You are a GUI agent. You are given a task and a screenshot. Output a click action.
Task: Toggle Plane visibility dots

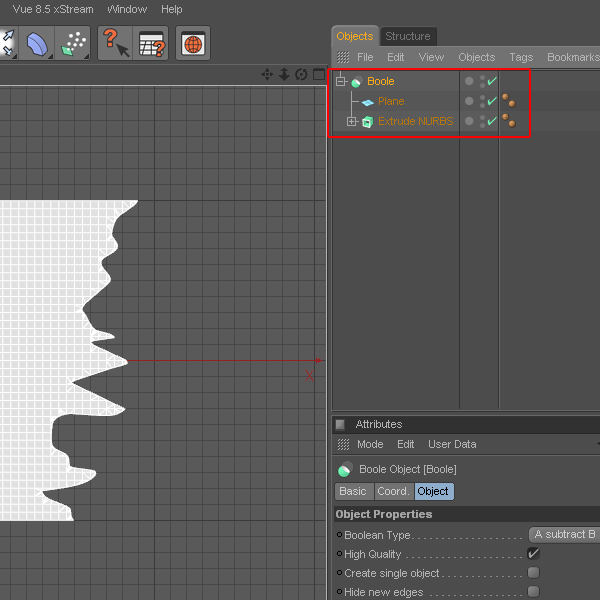click(482, 101)
